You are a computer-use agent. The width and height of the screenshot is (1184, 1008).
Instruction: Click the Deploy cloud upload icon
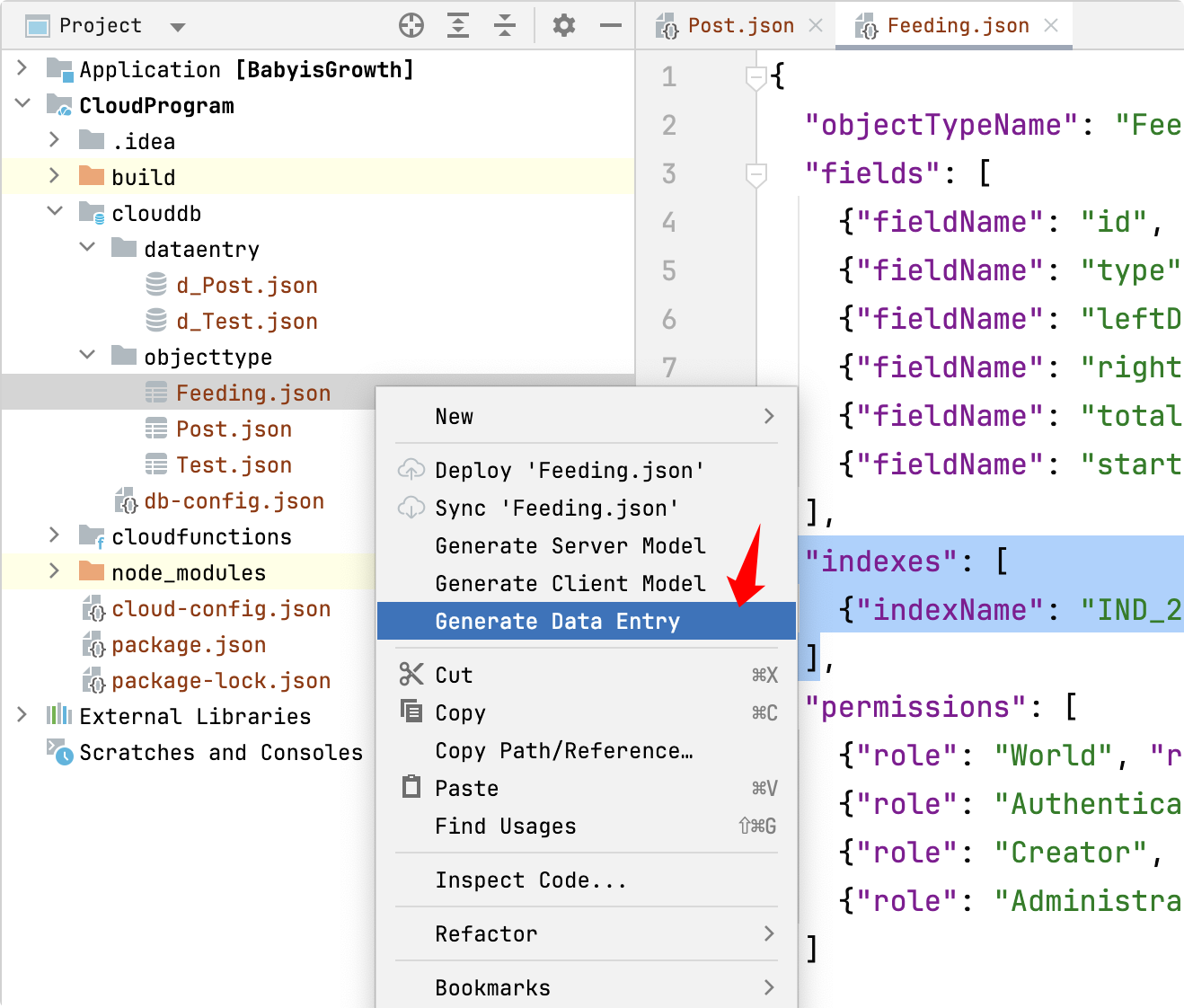click(411, 469)
